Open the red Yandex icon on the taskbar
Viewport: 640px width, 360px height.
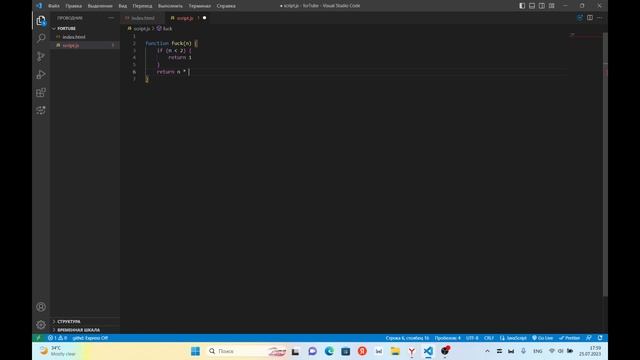(x=362, y=351)
